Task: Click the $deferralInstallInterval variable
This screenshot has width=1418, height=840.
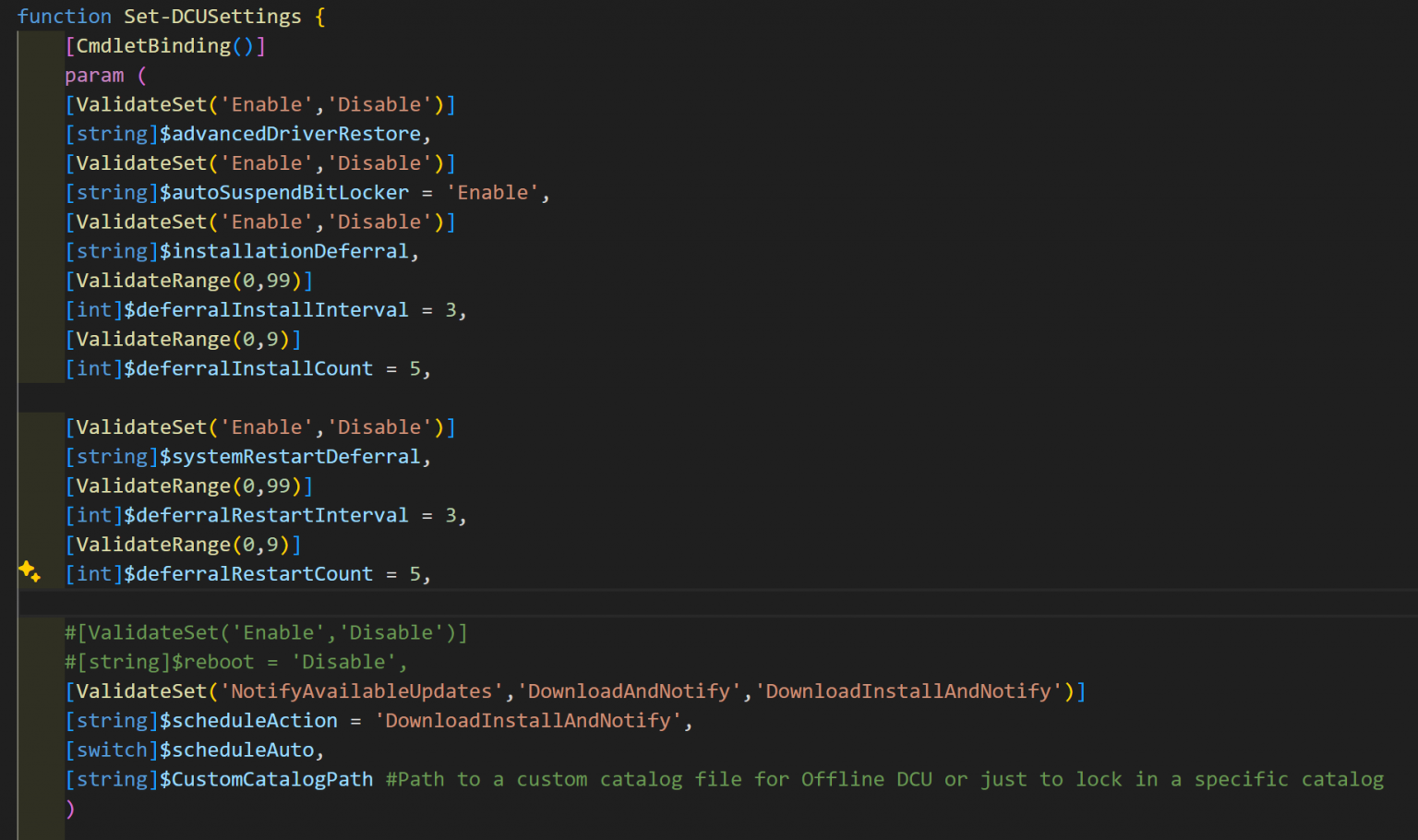Action: [x=266, y=310]
